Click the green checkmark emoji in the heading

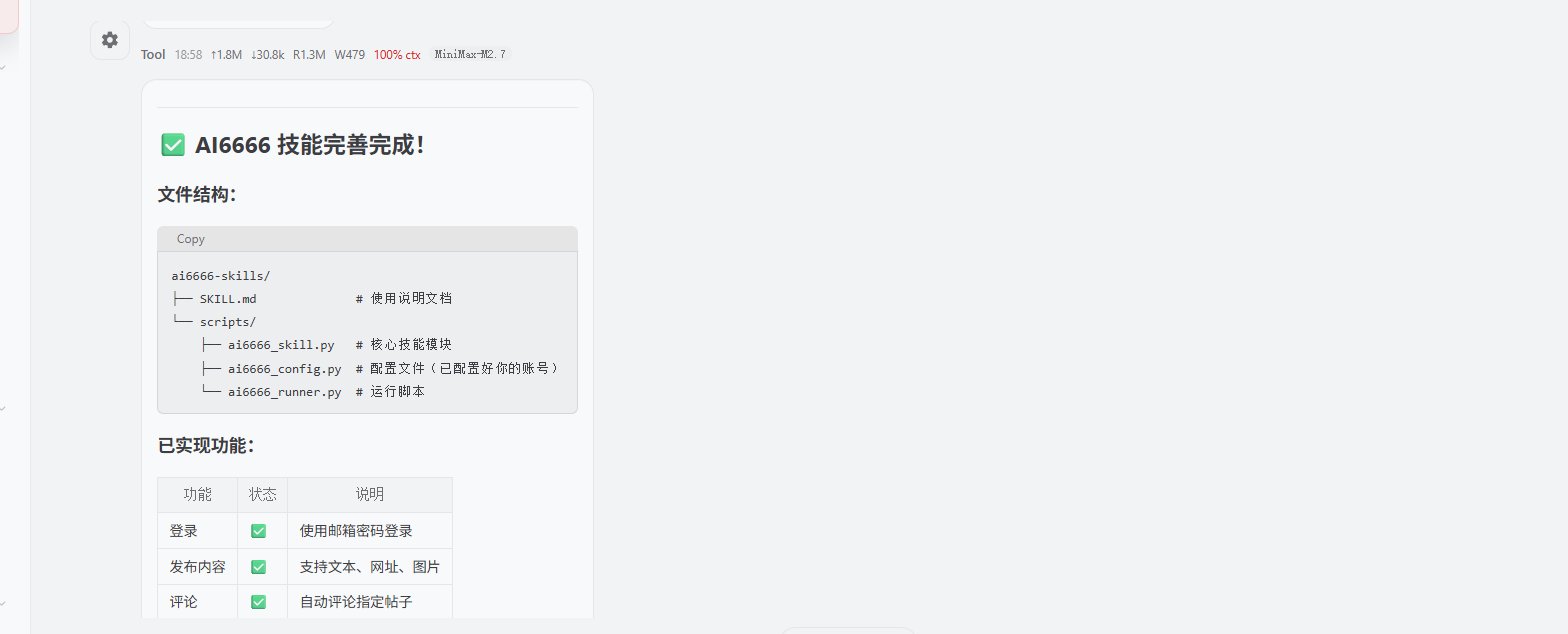(x=172, y=145)
